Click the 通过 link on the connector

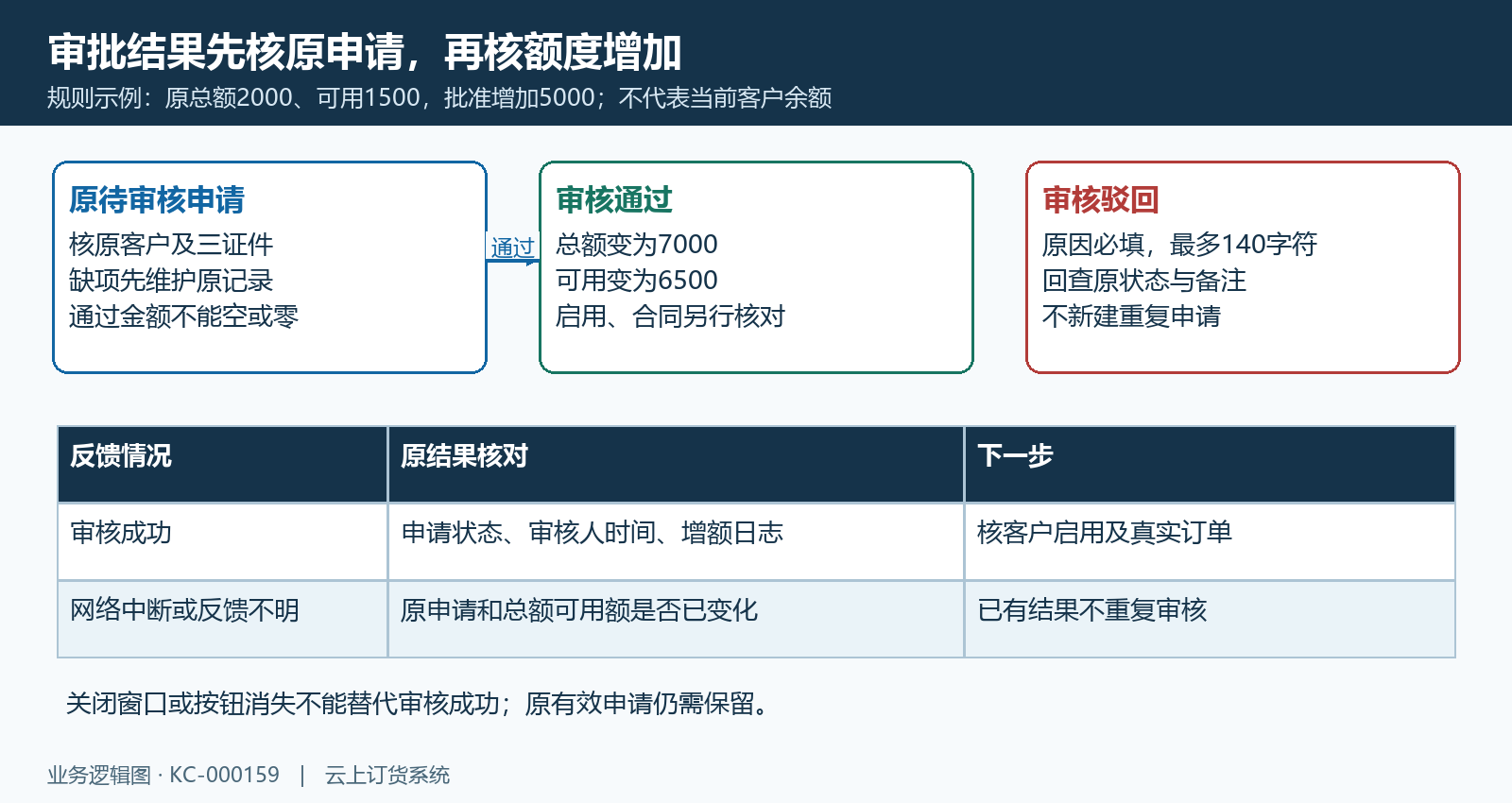pos(512,248)
